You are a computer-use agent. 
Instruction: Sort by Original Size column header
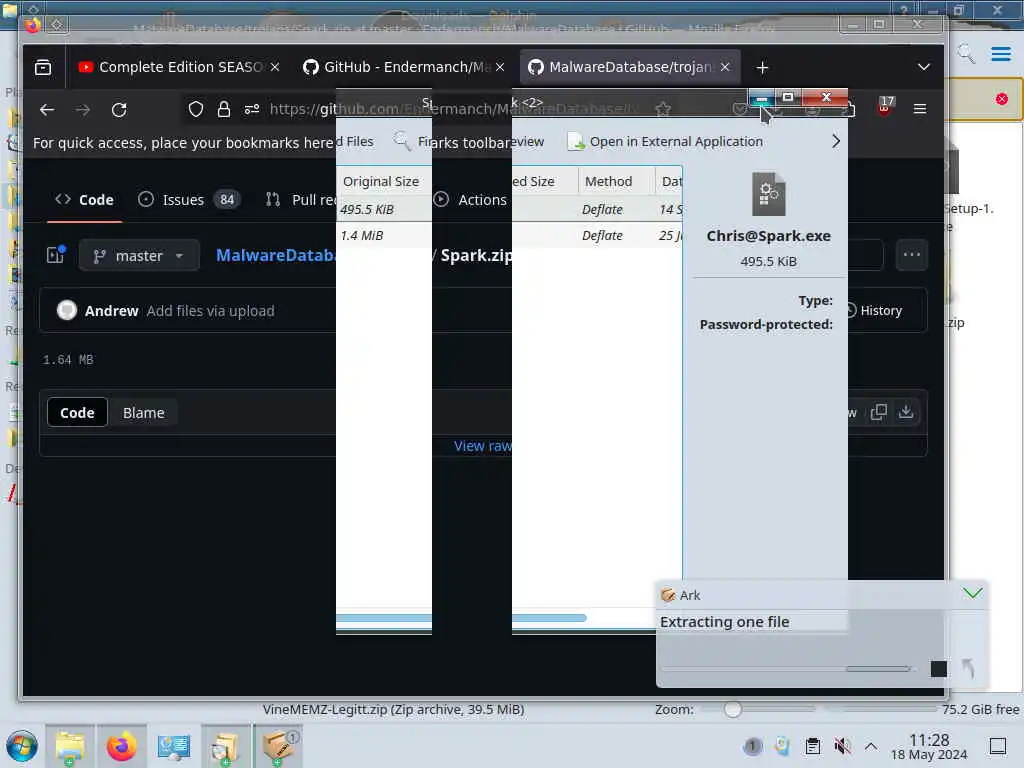(x=383, y=182)
